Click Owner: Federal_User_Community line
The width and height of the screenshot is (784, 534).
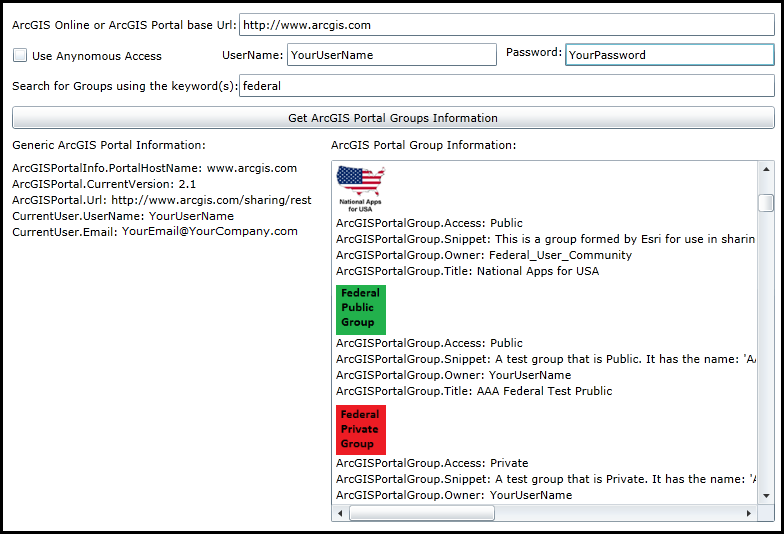(x=484, y=256)
